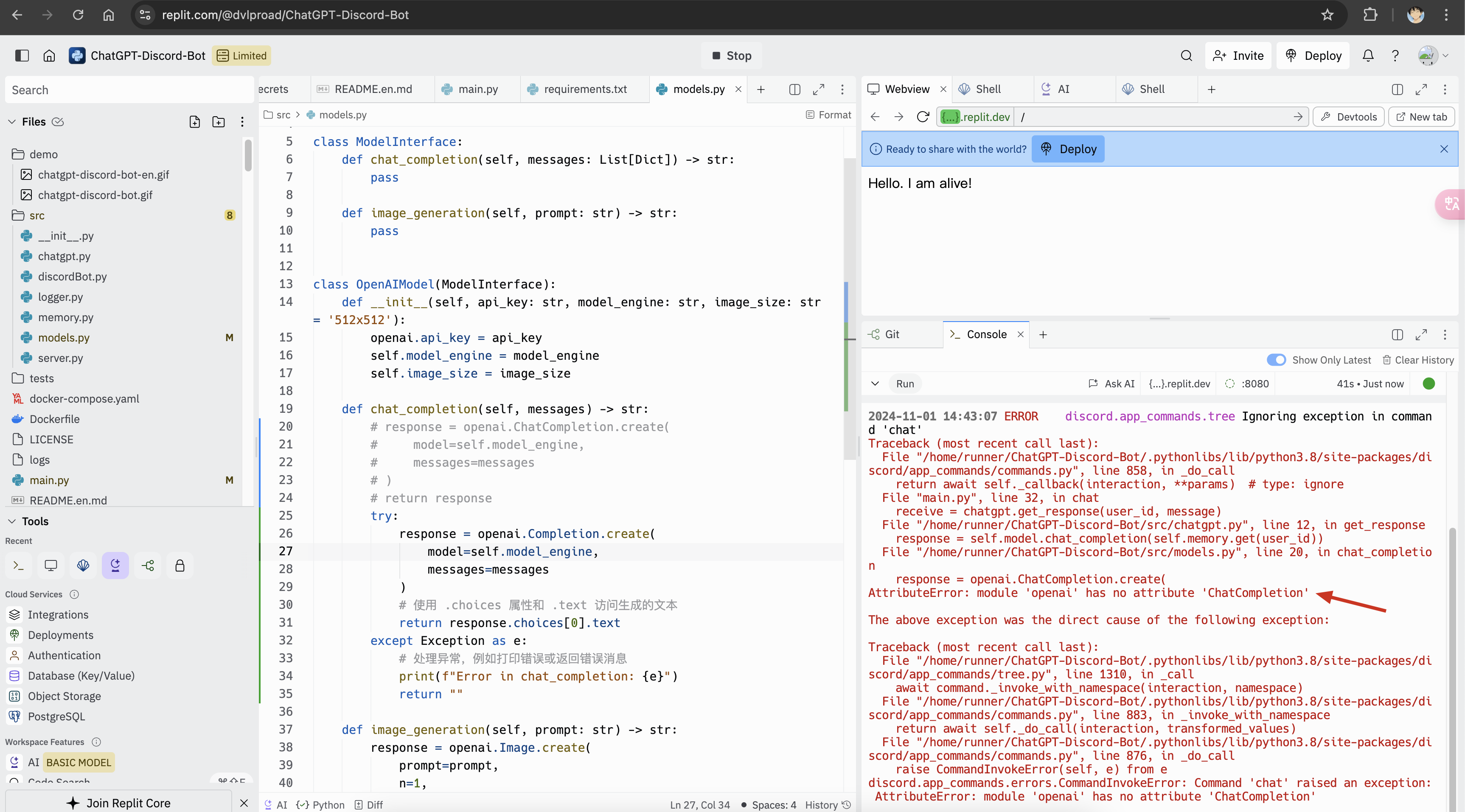Viewport: 1465px width, 812px height.
Task: Open account avatar dropdown menu
Action: click(1433, 55)
